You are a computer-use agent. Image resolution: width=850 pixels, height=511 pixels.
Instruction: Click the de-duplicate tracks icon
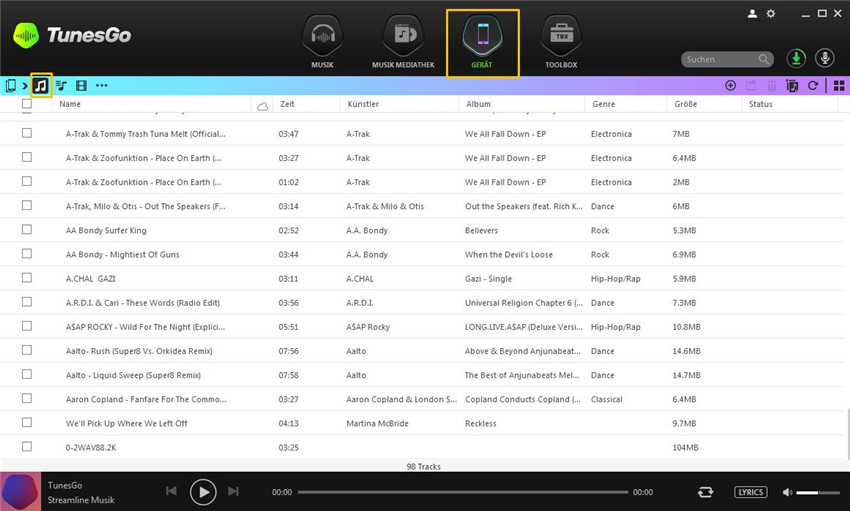tap(792, 86)
